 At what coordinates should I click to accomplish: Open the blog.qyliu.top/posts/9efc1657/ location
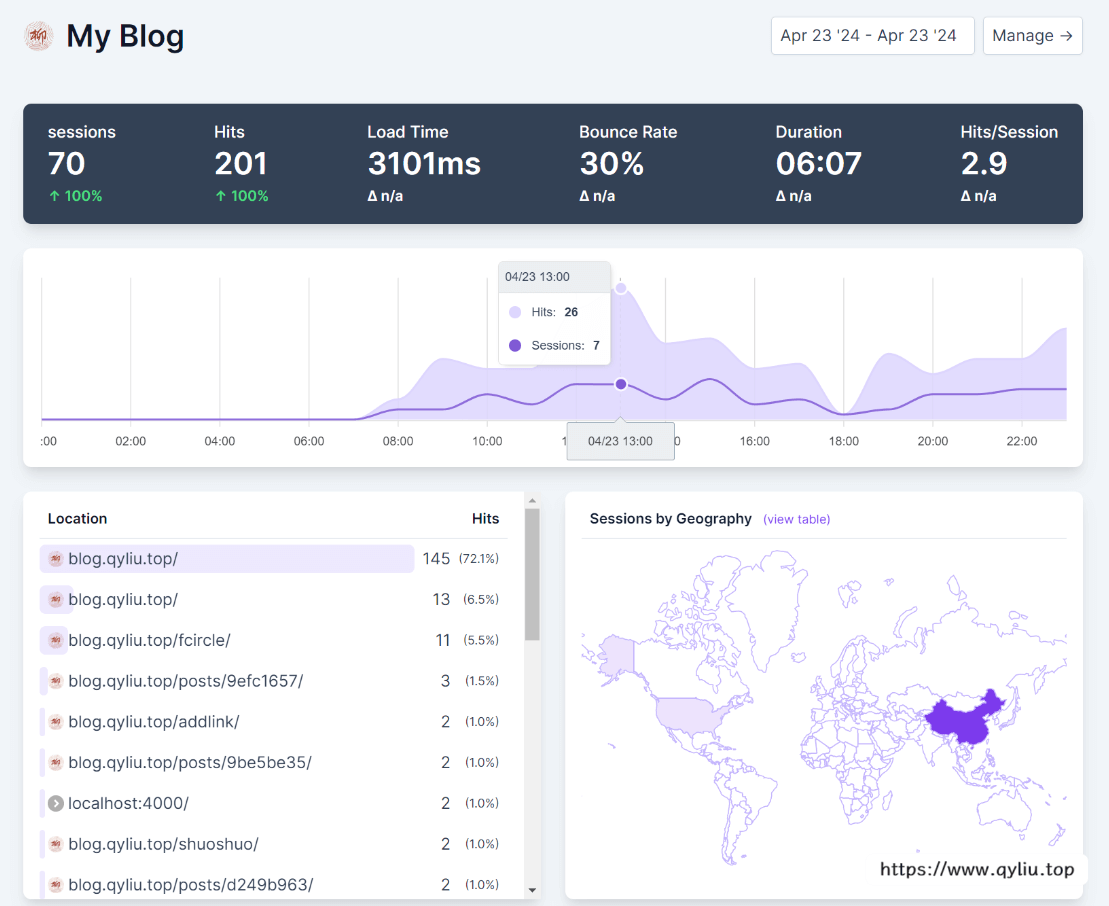tap(185, 681)
